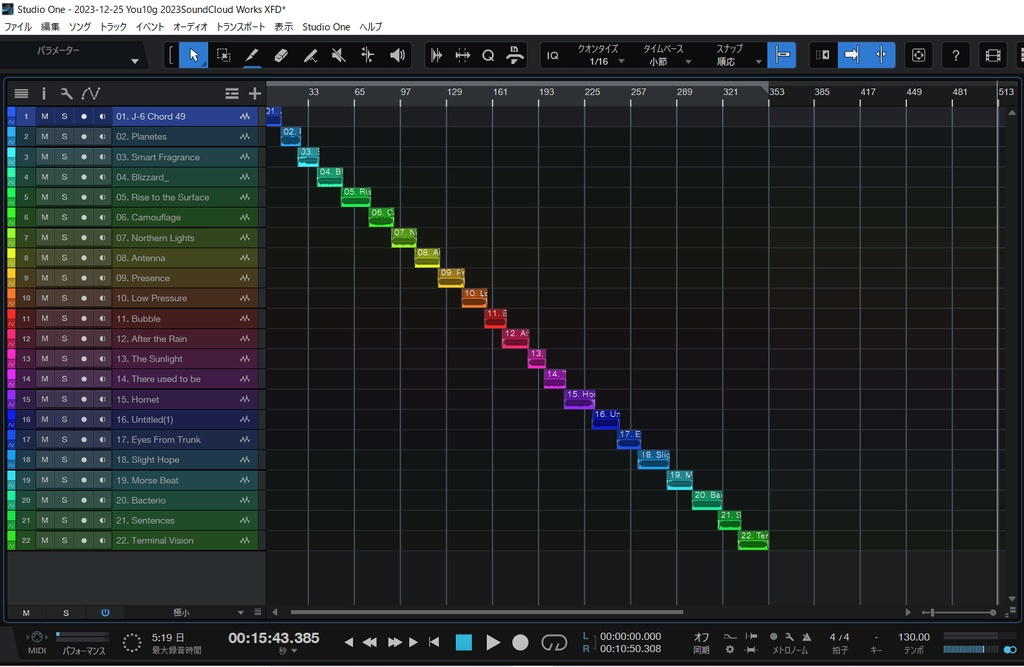1024x667 pixels.
Task: Select the Mute tool in the toolbar
Action: 339,55
